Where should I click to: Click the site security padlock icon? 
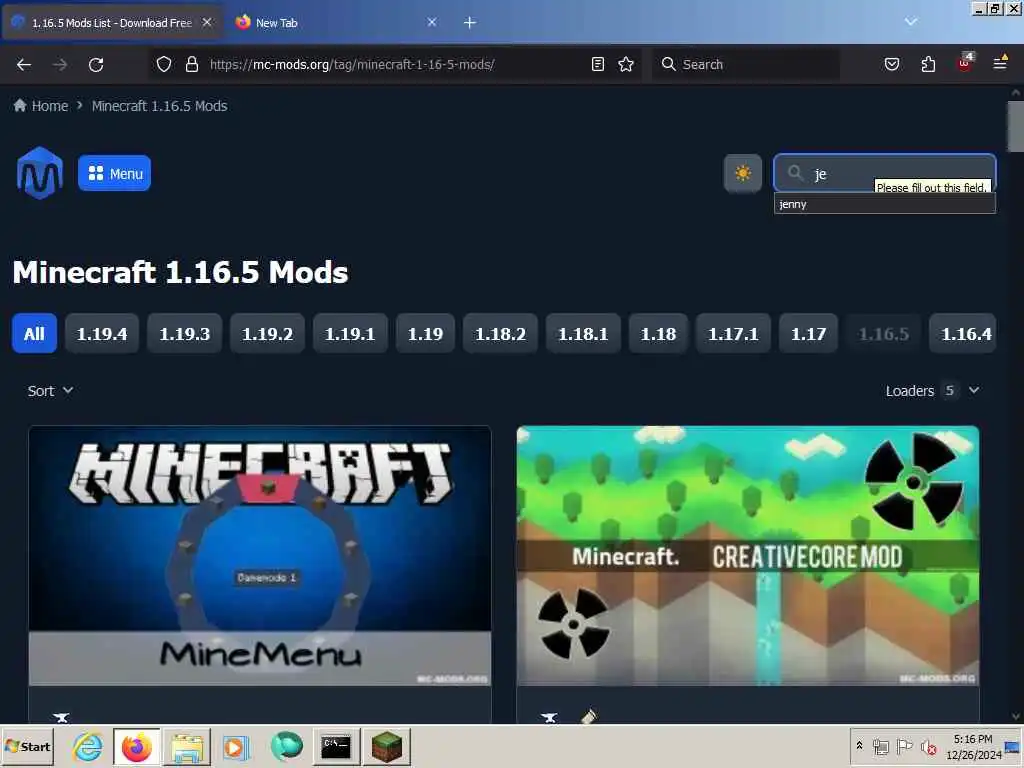(191, 64)
